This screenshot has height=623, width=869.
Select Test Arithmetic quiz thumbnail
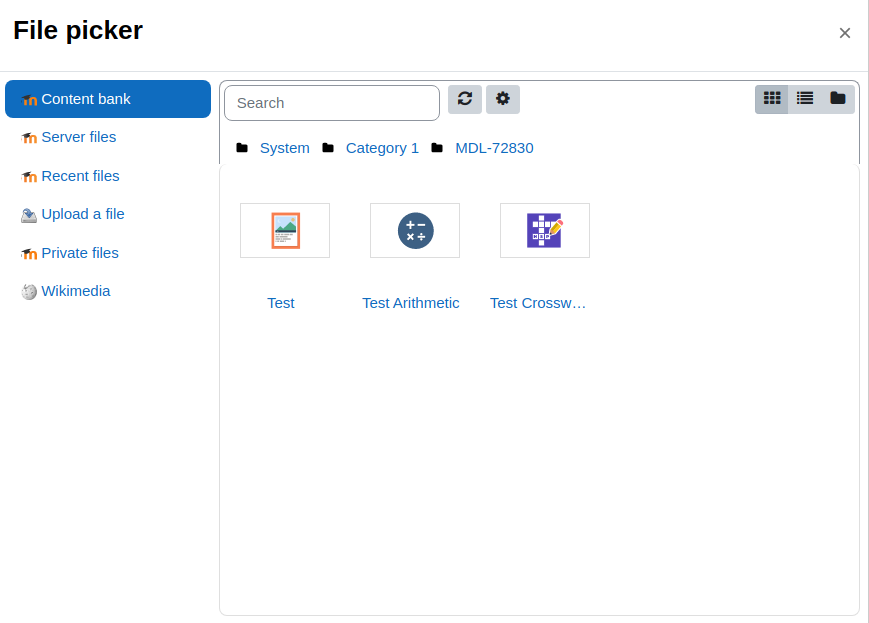pos(415,231)
